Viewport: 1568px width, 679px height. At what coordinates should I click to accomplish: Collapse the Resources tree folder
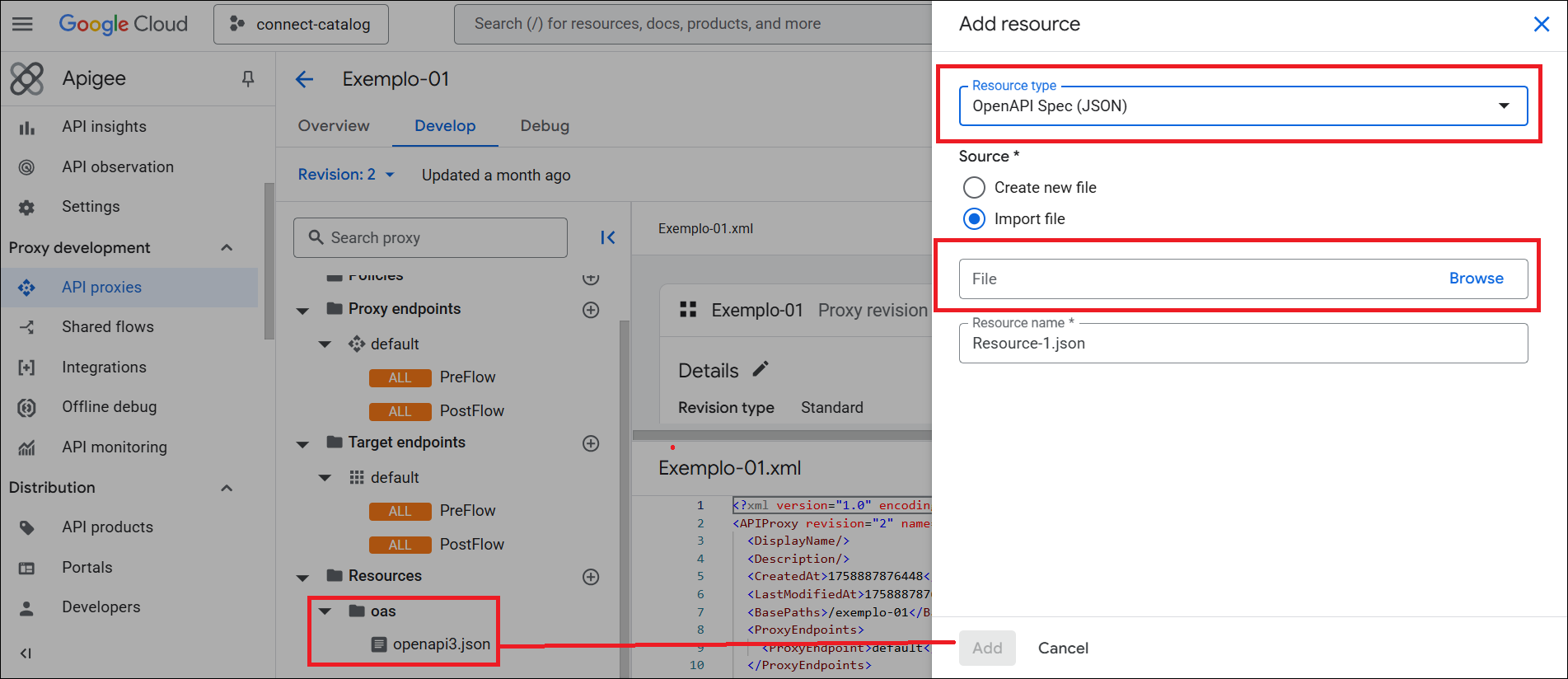[x=302, y=578]
